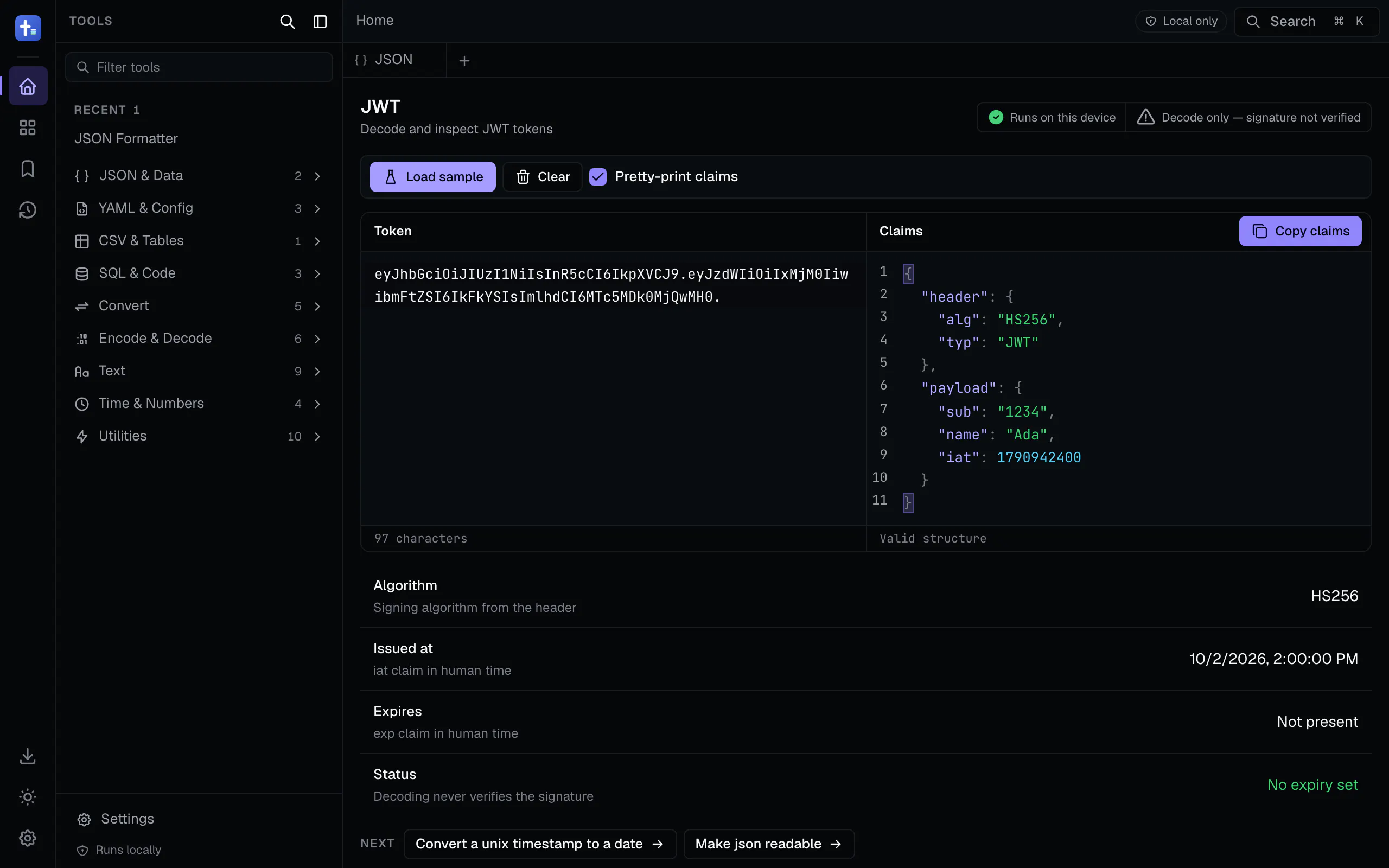Screen dimensions: 1389x868
Task: Click the Local only shield badge
Action: click(1181, 21)
